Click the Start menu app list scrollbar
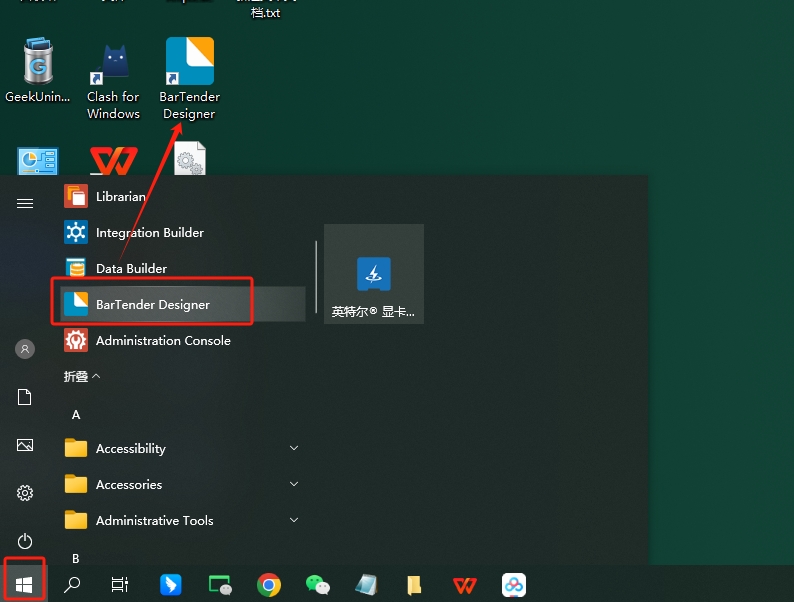Image resolution: width=794 pixels, height=602 pixels. click(316, 277)
